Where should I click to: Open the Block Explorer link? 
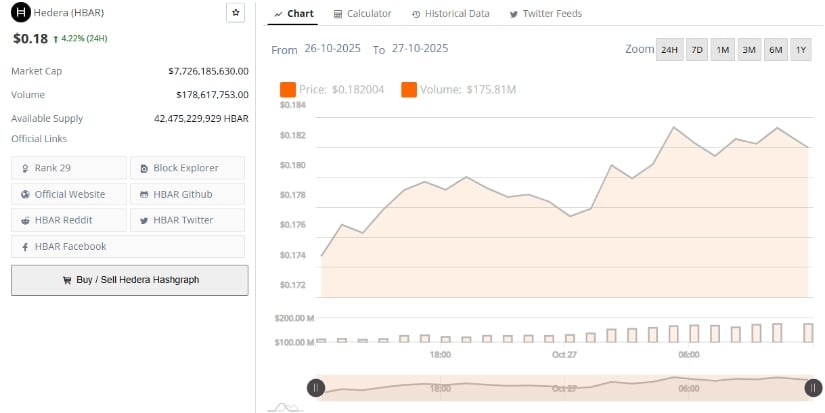point(188,168)
